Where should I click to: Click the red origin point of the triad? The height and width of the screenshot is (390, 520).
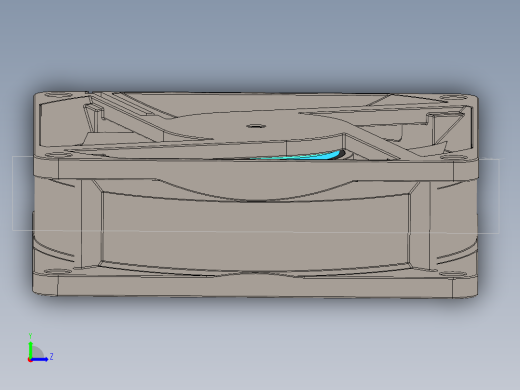30,360
